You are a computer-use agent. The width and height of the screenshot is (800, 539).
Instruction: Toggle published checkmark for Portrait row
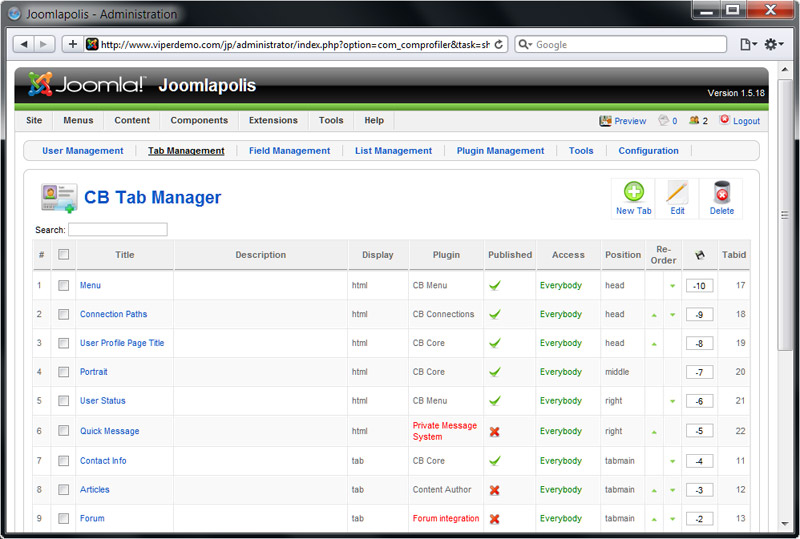(x=494, y=372)
